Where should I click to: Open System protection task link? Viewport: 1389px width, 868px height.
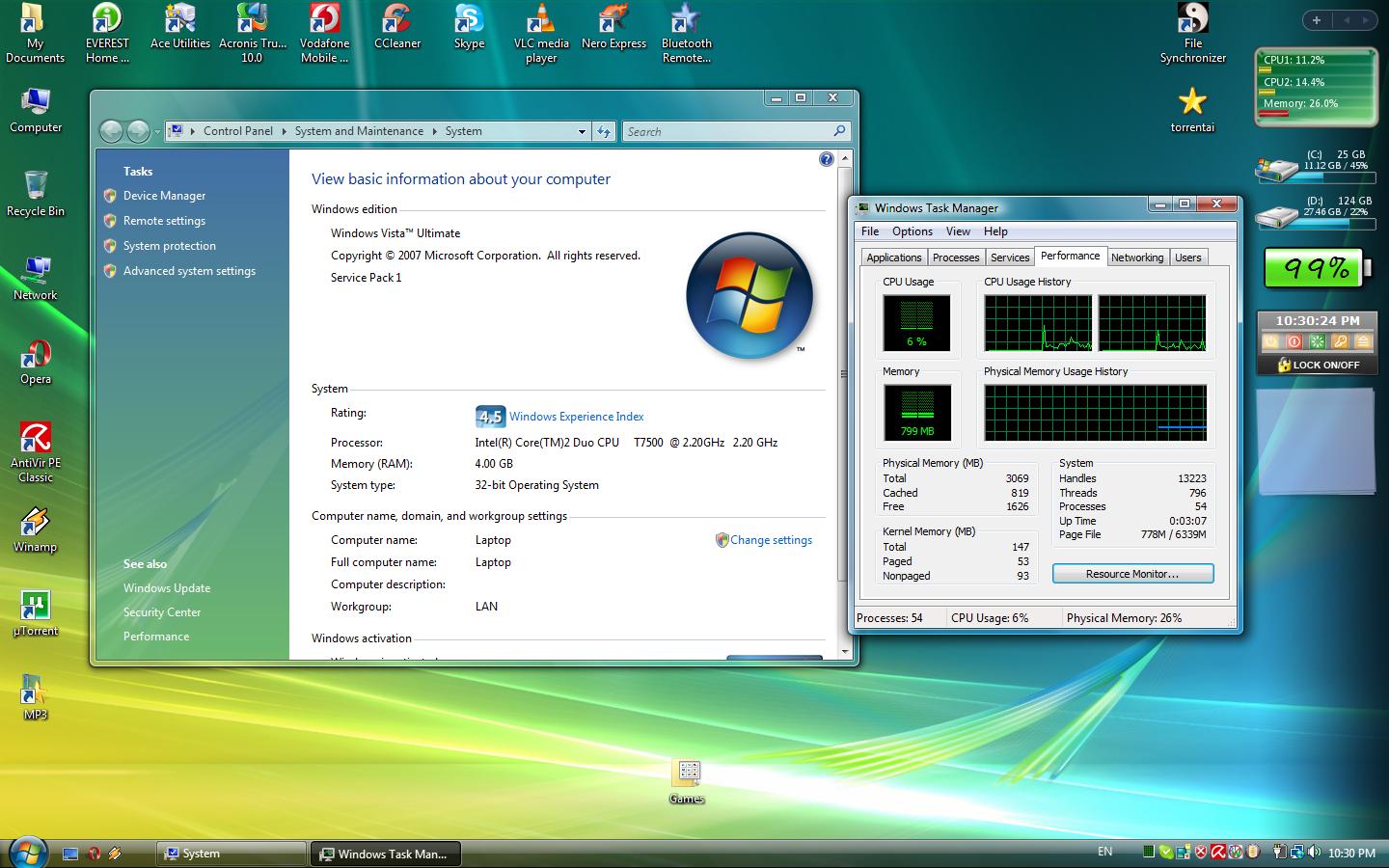[x=170, y=246]
